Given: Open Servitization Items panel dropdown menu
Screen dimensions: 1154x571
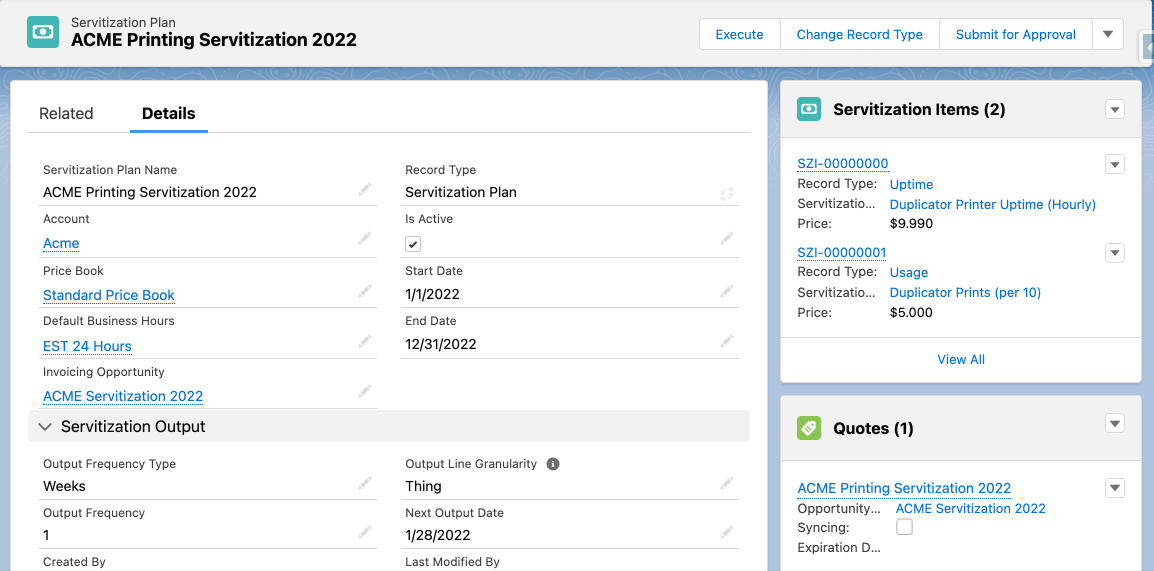Looking at the screenshot, I should [1115, 110].
